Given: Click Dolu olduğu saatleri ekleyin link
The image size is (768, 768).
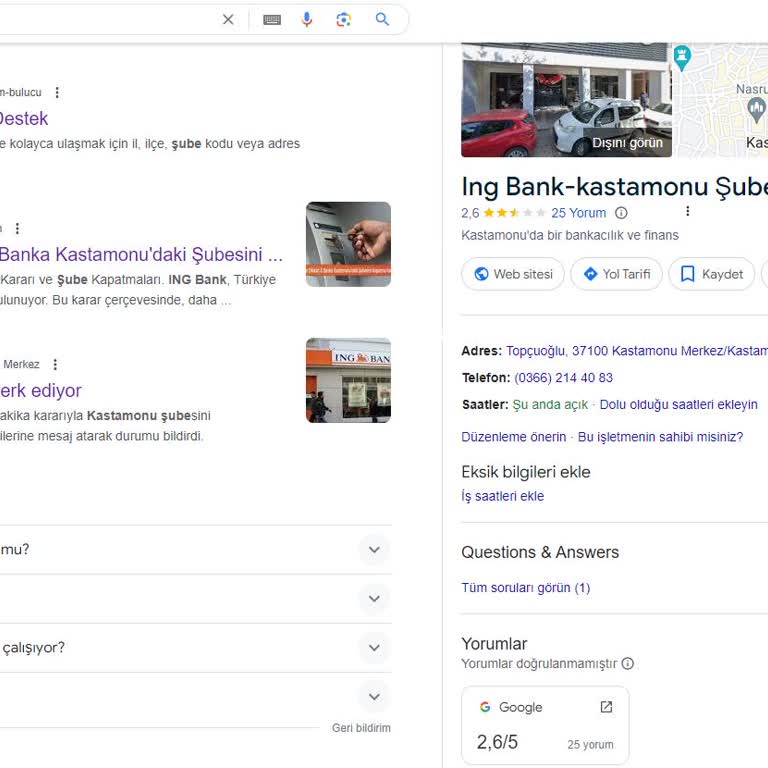Looking at the screenshot, I should coord(678,405).
